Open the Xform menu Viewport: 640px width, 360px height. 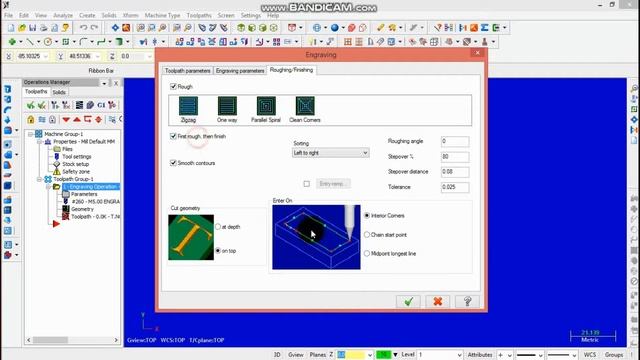[131, 16]
